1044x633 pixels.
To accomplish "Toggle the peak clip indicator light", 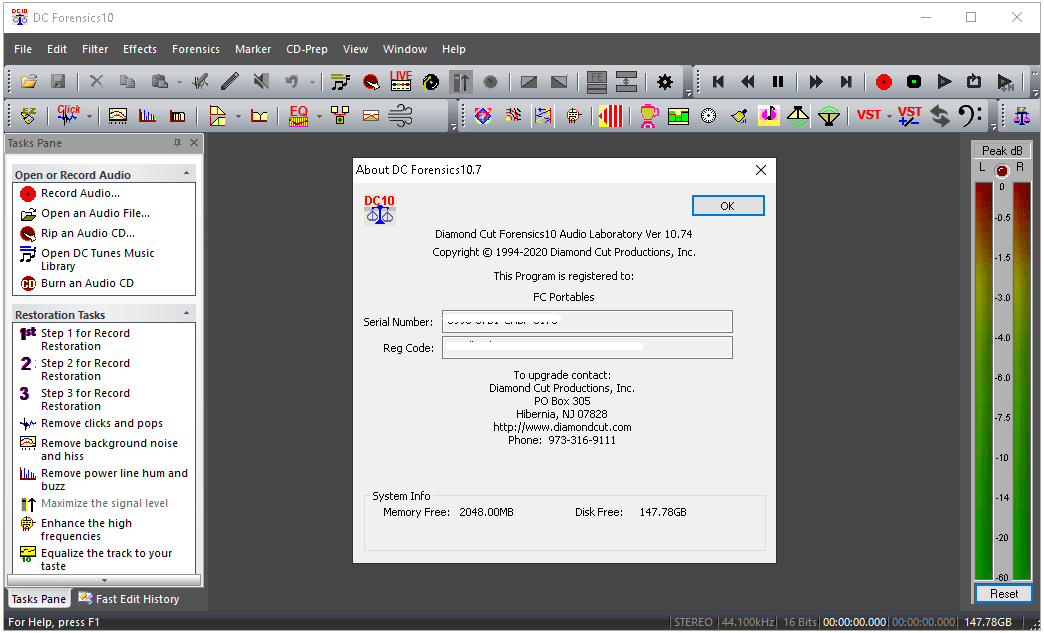I will 1001,171.
